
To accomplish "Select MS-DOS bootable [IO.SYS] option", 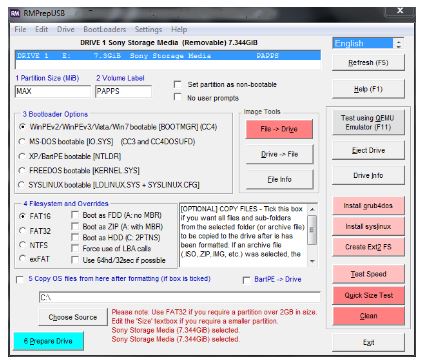I will [x=22, y=142].
